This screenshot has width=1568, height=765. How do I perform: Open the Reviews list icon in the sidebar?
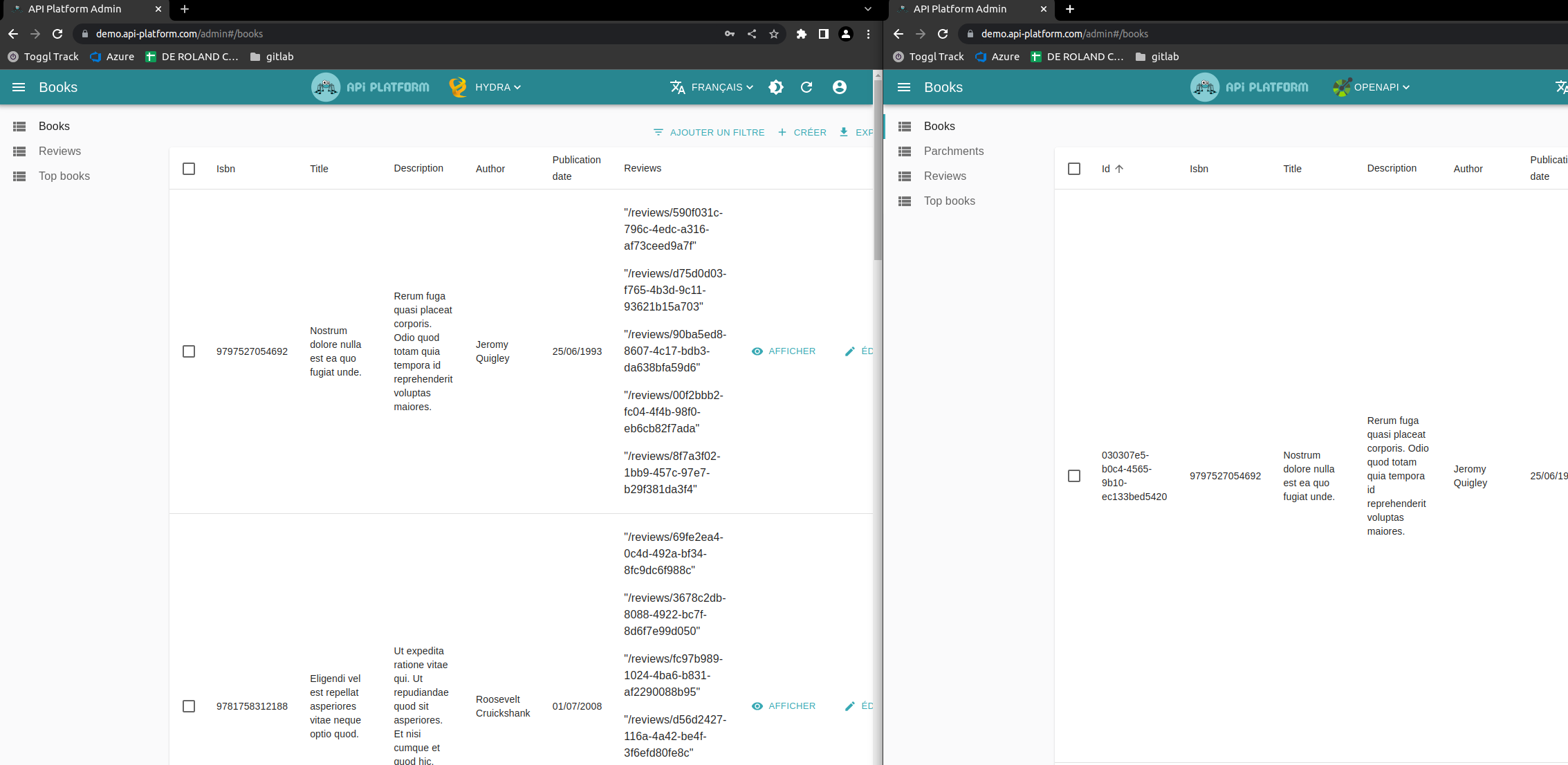[19, 151]
